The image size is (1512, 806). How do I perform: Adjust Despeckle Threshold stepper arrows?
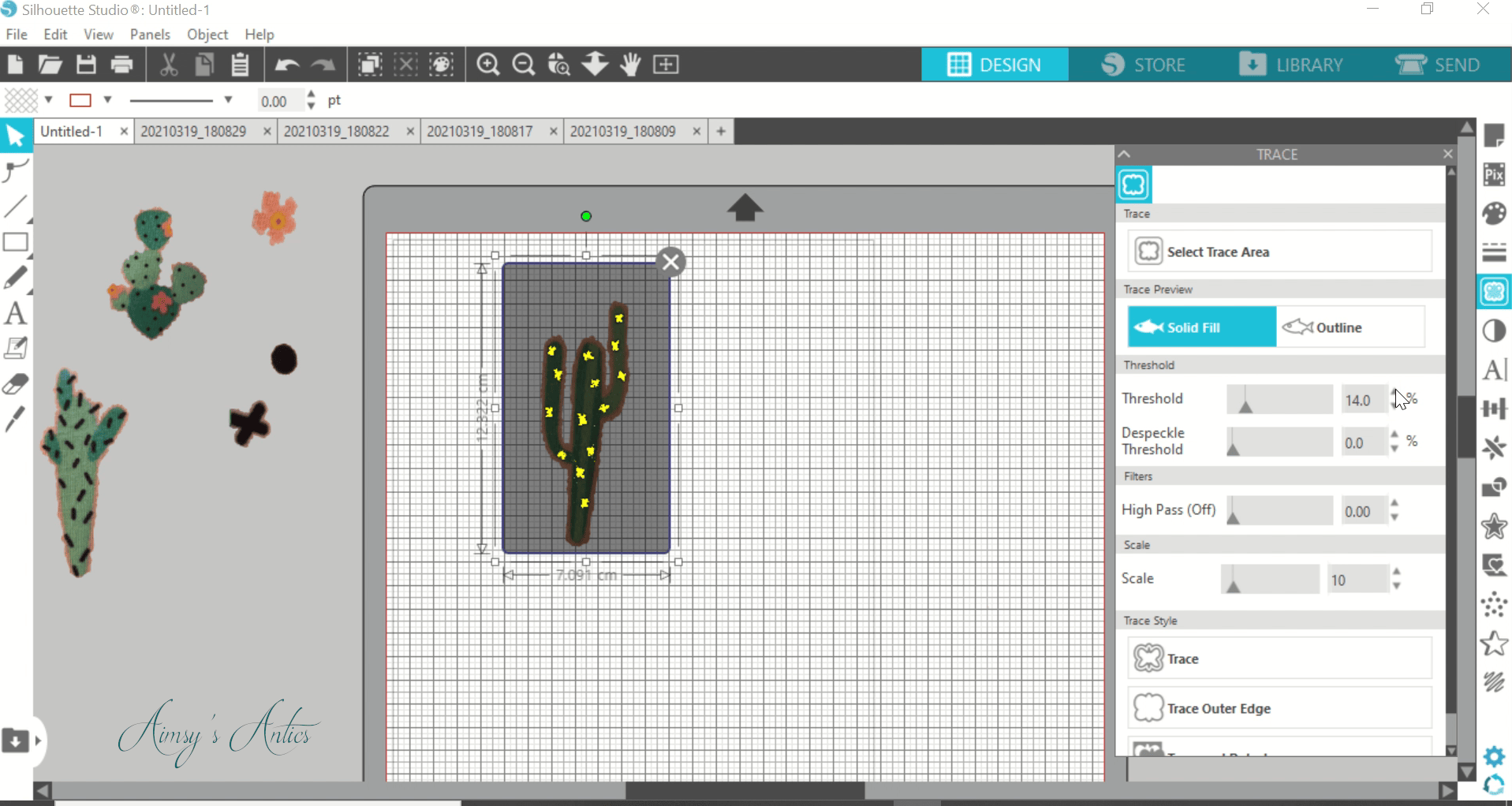1394,442
